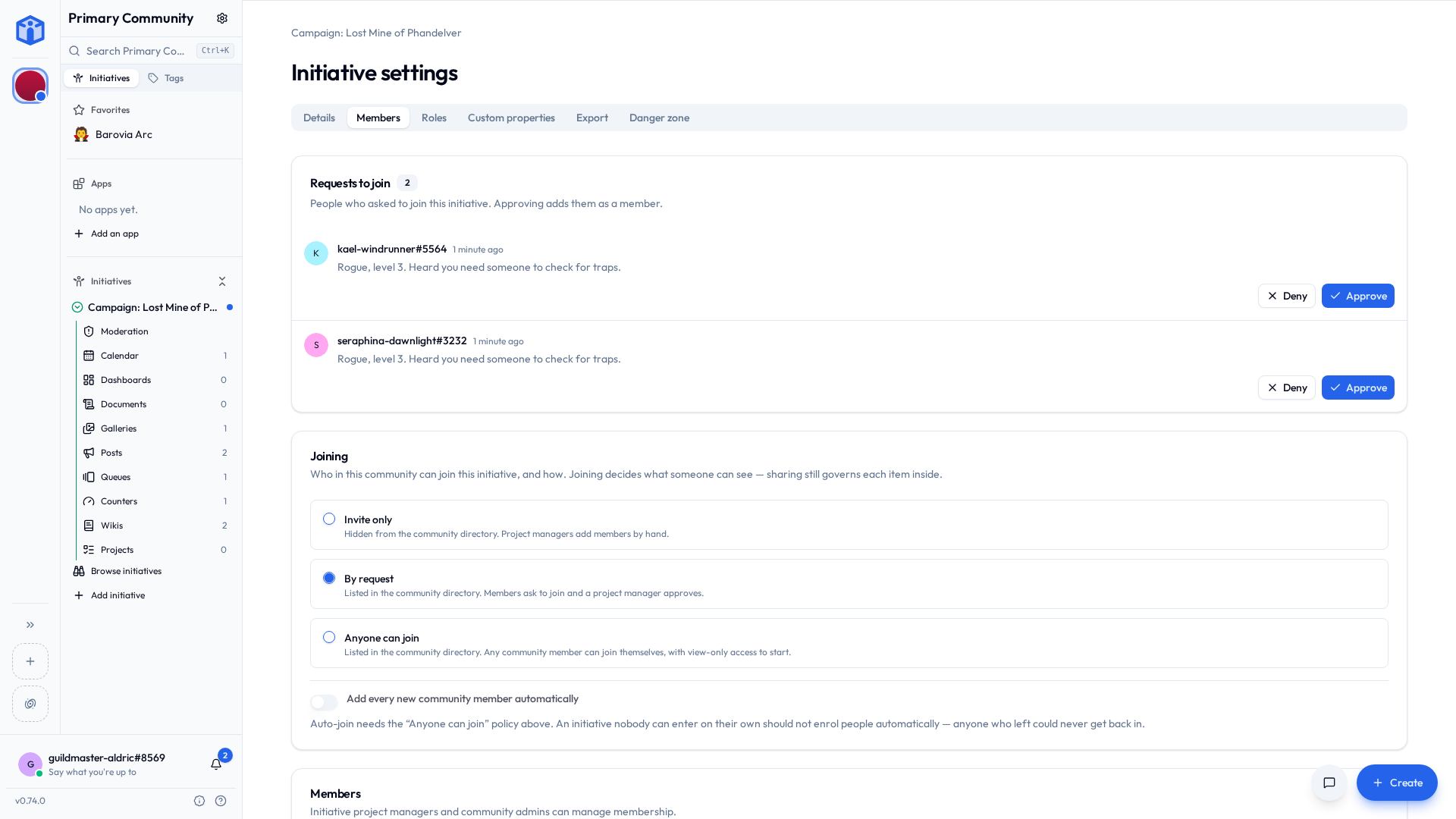Image resolution: width=1456 pixels, height=819 pixels.
Task: Select the By request radio option
Action: [329, 579]
